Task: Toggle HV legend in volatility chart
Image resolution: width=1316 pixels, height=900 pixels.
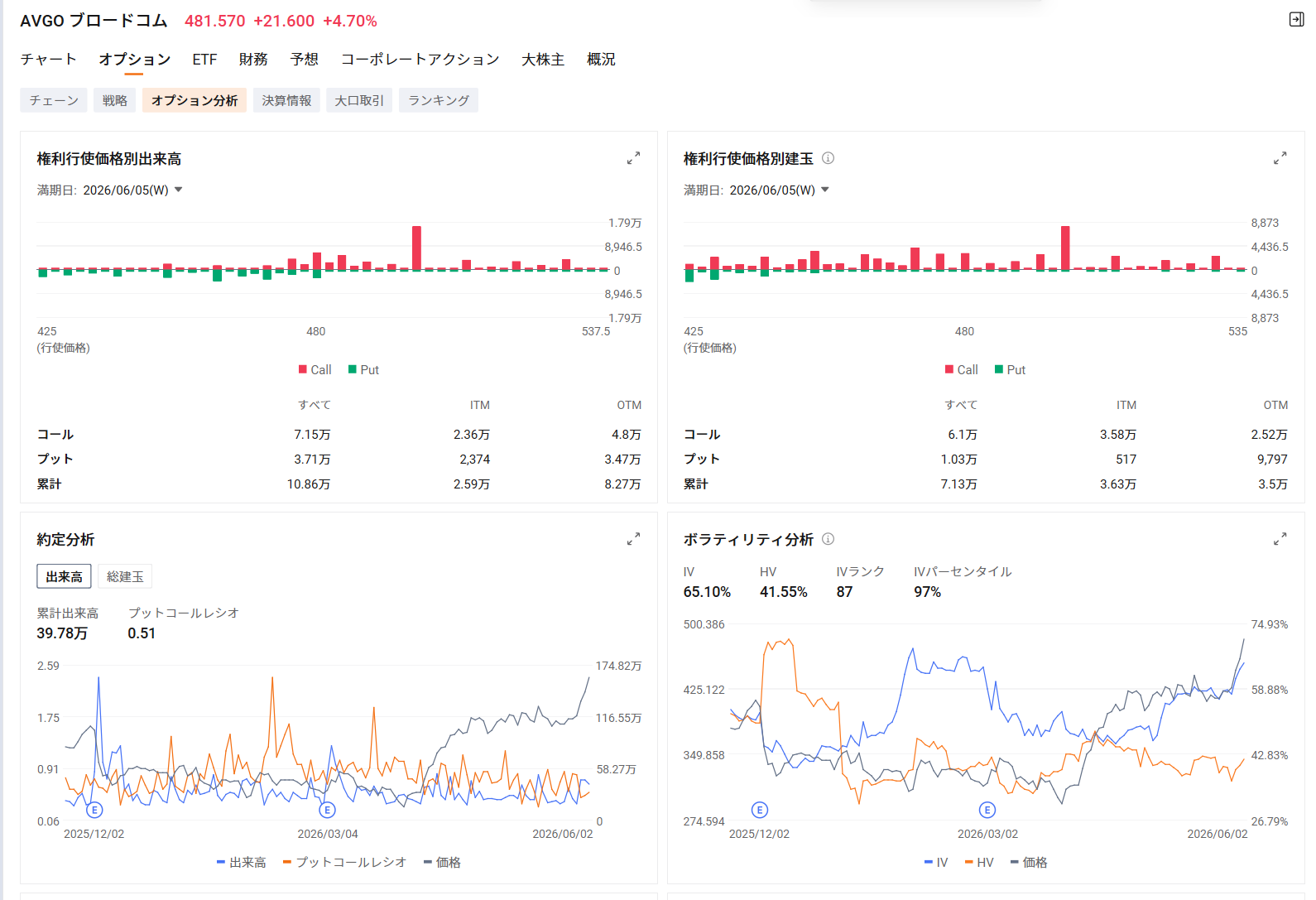Action: tap(979, 862)
